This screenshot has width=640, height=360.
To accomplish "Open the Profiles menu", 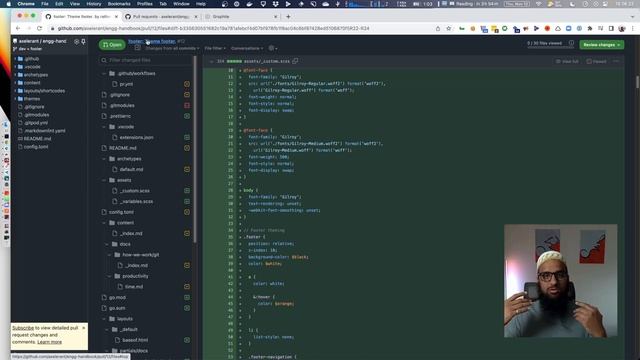I will pos(144,4).
